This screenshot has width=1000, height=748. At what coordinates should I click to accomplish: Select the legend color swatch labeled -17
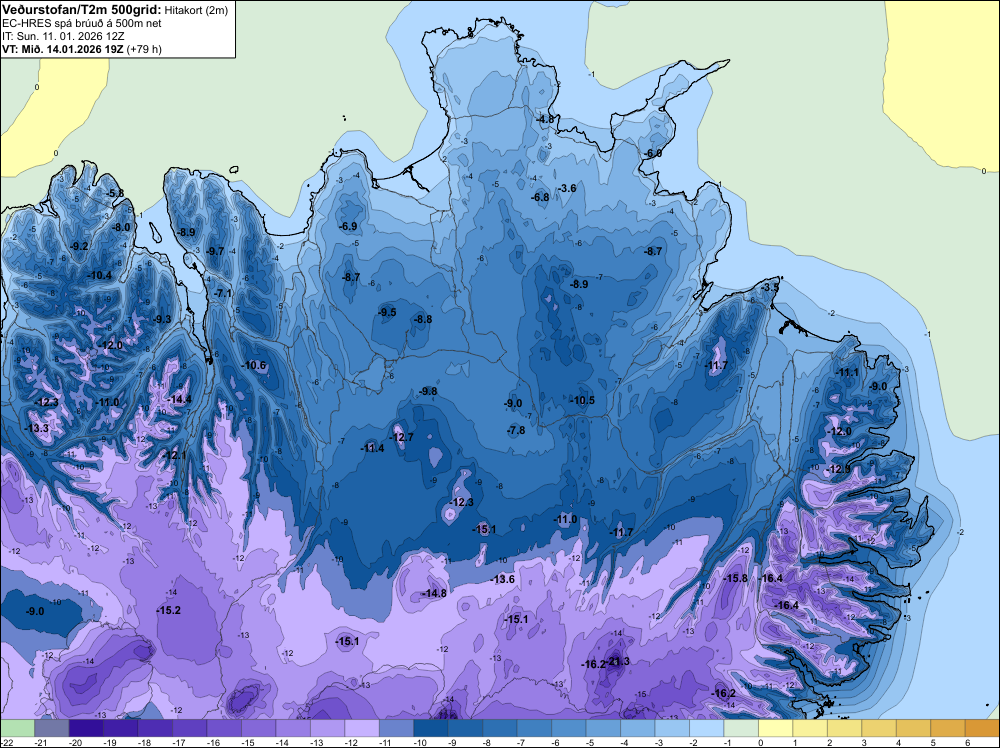(x=189, y=727)
